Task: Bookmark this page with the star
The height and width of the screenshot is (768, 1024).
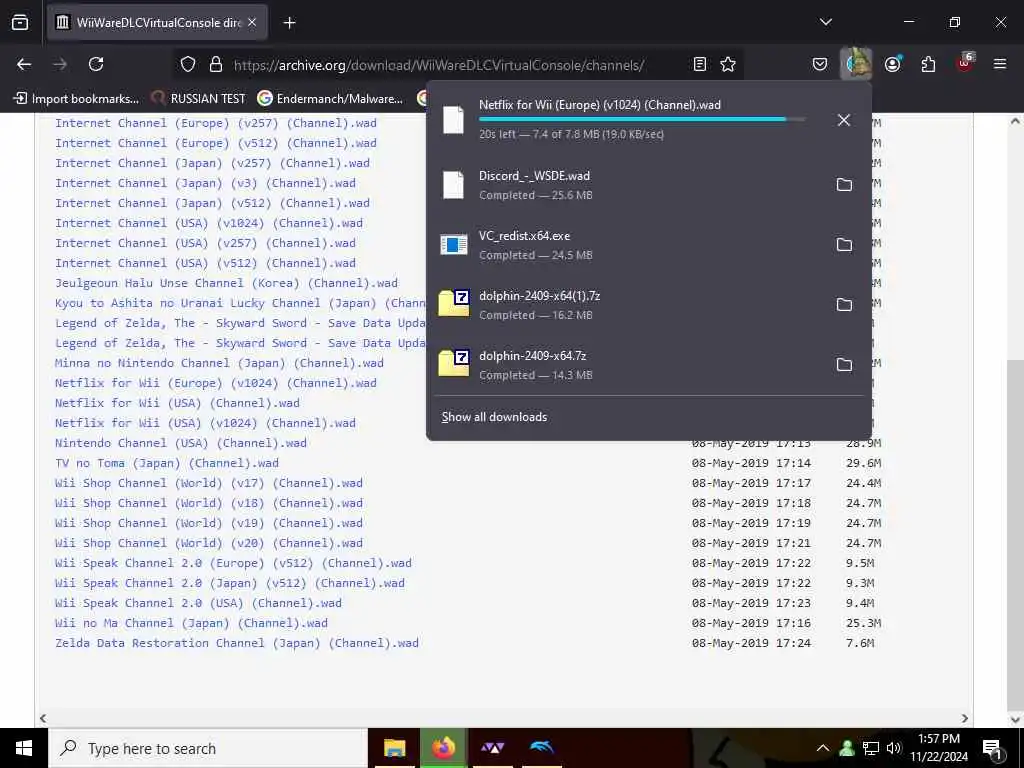Action: click(x=728, y=64)
